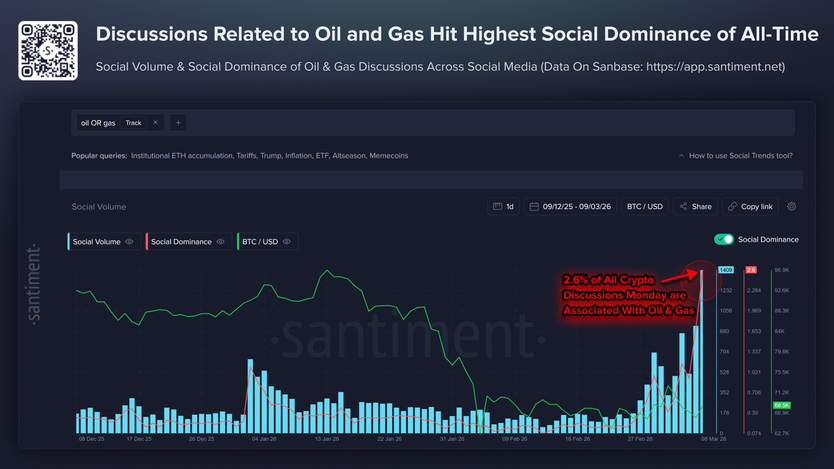
Task: Open the 1d interval selector
Action: tap(503, 206)
